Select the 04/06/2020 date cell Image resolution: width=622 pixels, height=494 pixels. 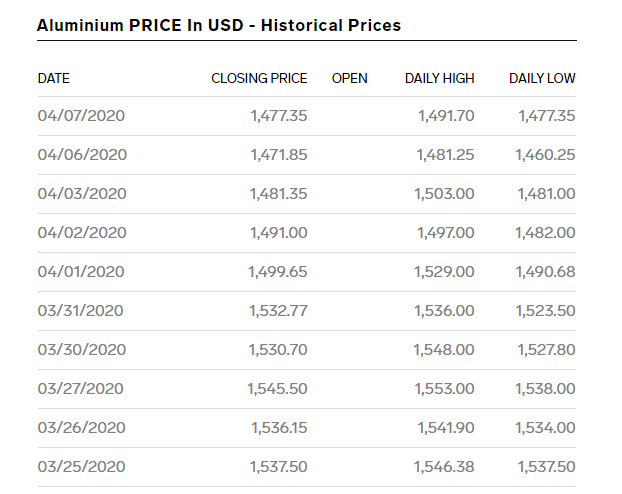tap(82, 155)
